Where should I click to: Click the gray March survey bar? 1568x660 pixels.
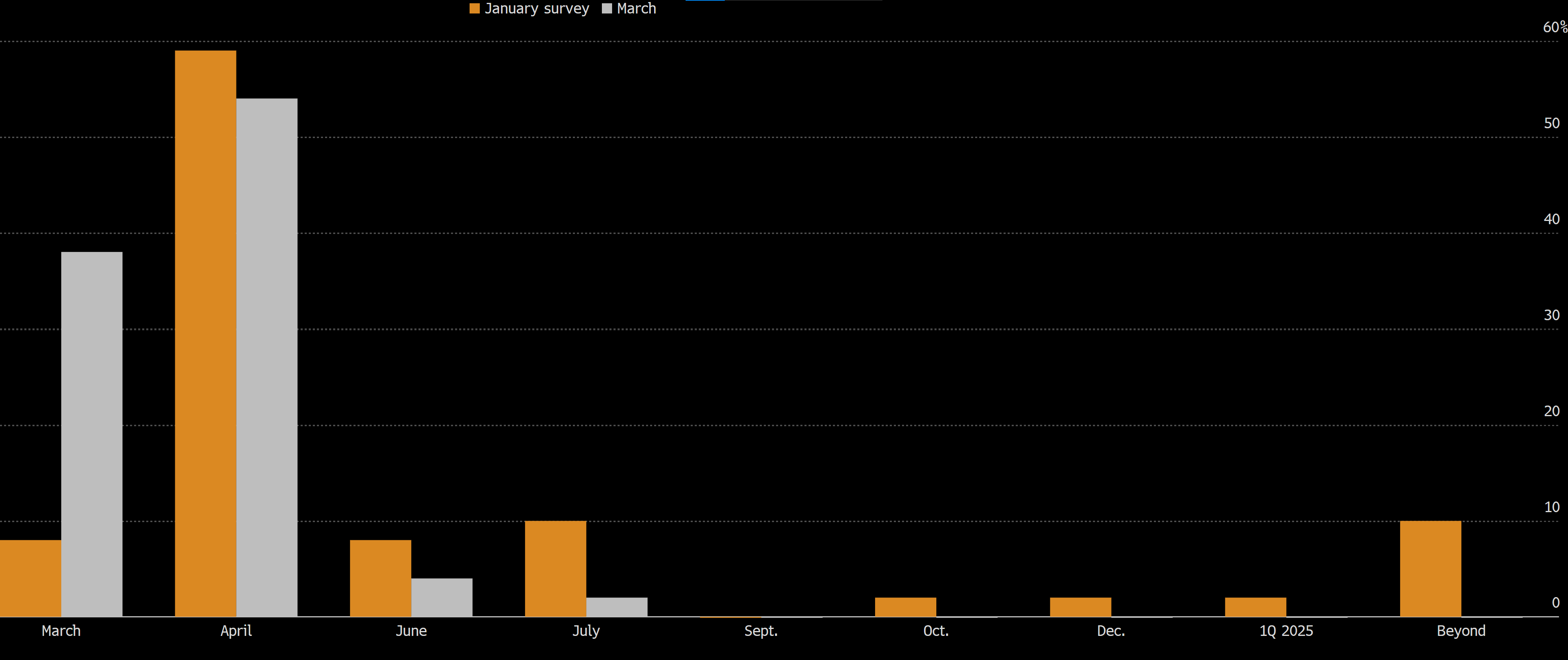(92, 434)
